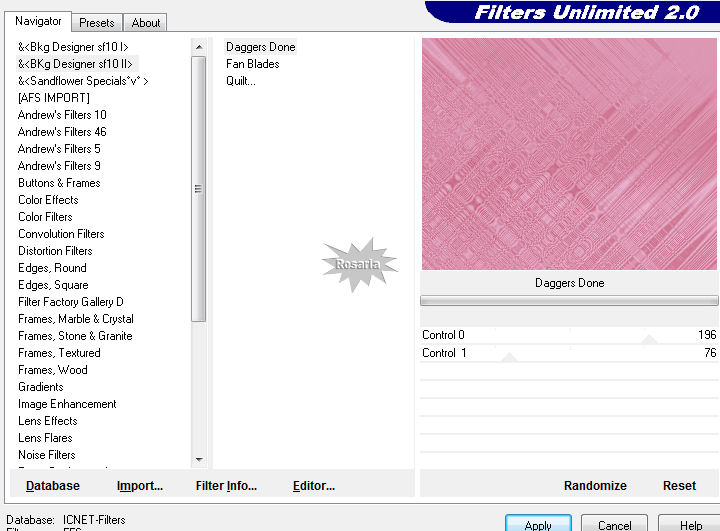The width and height of the screenshot is (720, 531).
Task: Select Filter Factory Gallery D category
Action: click(x=71, y=302)
